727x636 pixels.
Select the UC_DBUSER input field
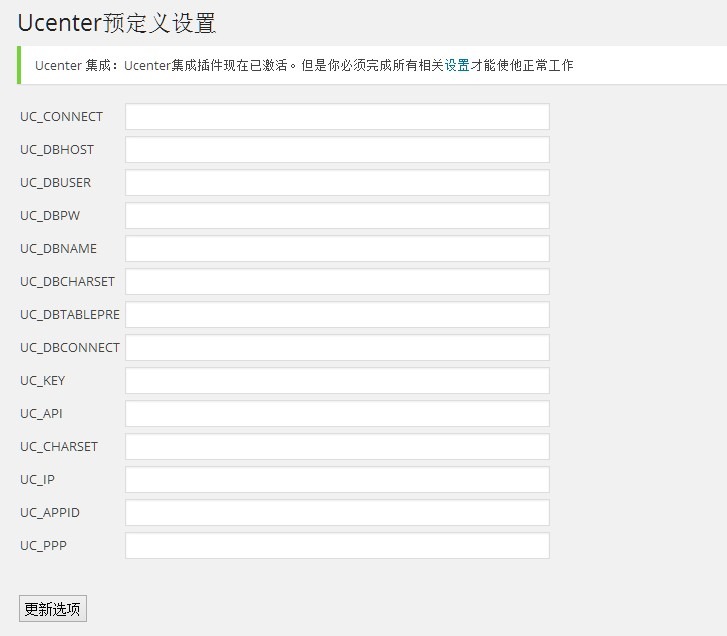click(x=337, y=182)
